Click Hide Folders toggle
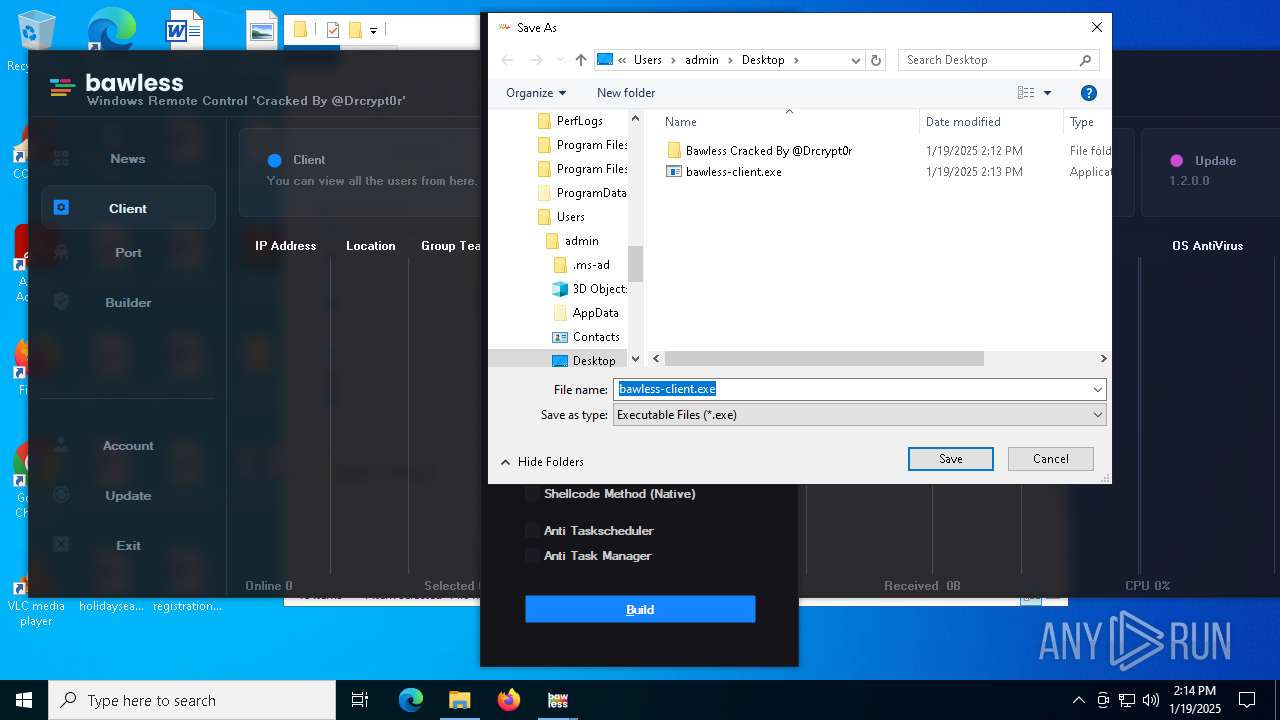The image size is (1280, 720). pos(541,462)
